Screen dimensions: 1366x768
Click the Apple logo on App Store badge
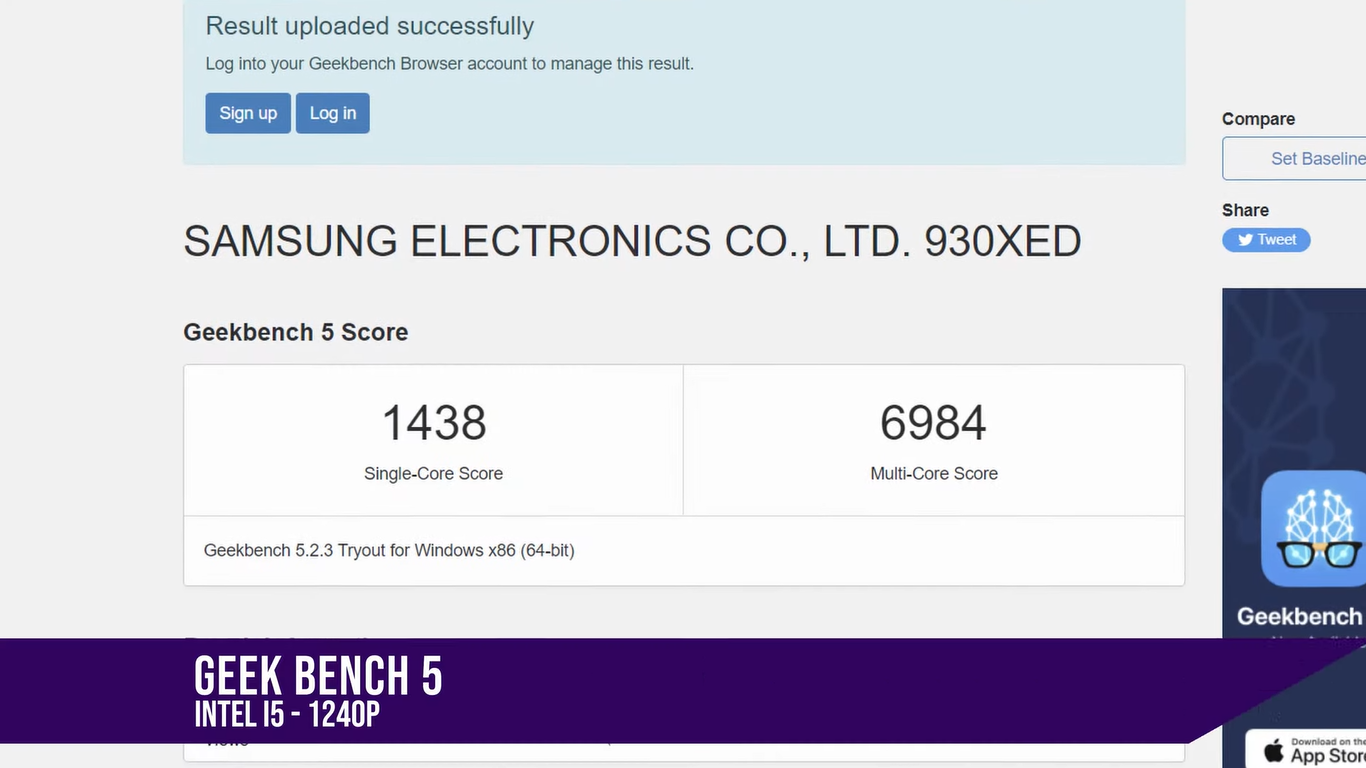tap(1274, 750)
